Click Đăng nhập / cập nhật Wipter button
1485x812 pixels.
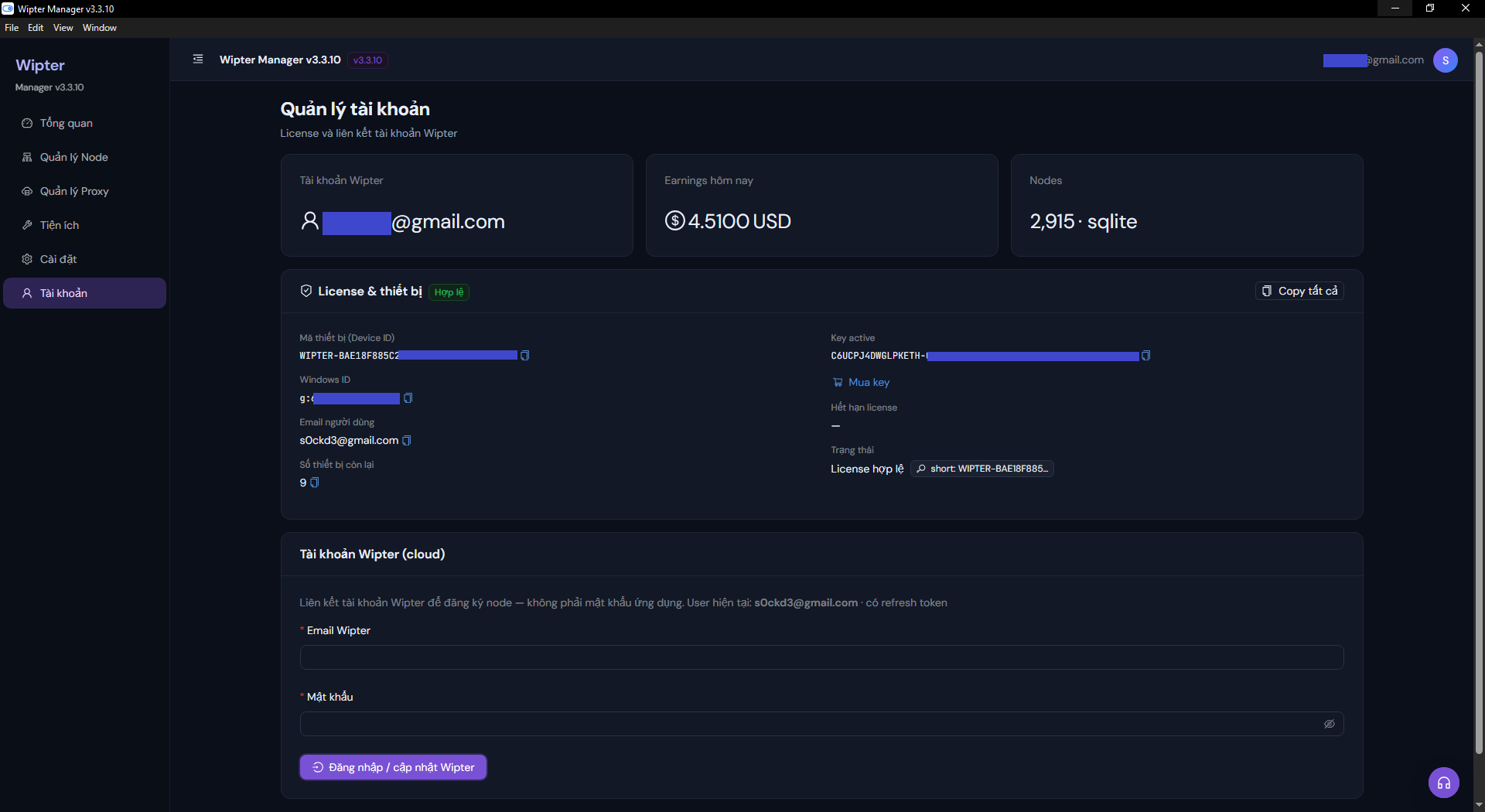click(x=393, y=767)
